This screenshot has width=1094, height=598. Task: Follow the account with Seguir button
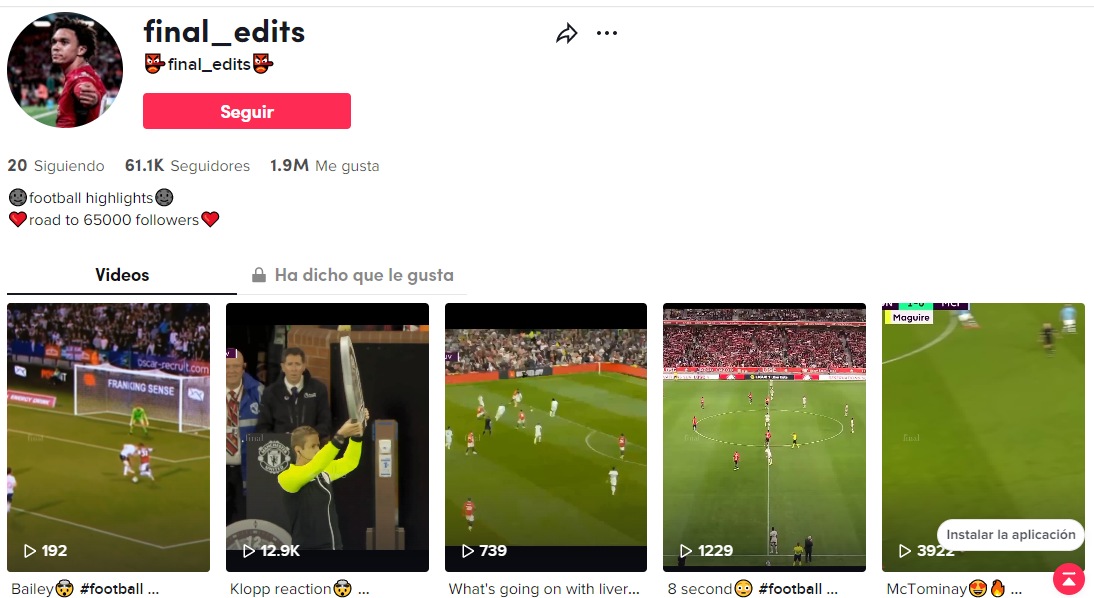pos(247,111)
